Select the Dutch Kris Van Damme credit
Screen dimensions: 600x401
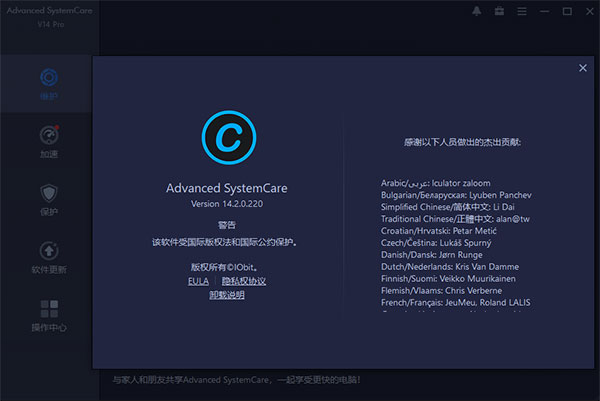(x=450, y=267)
